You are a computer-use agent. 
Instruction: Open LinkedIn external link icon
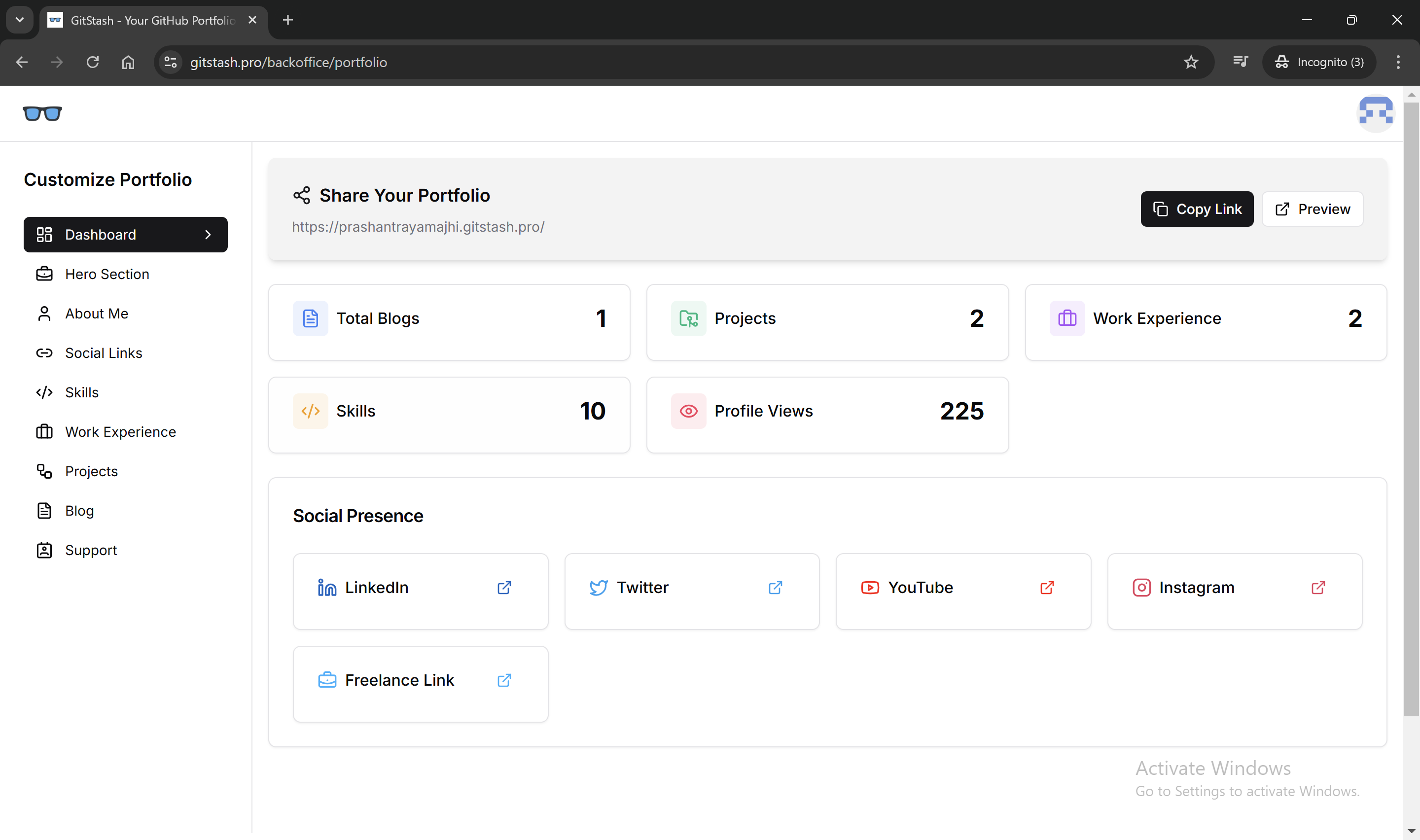click(504, 588)
